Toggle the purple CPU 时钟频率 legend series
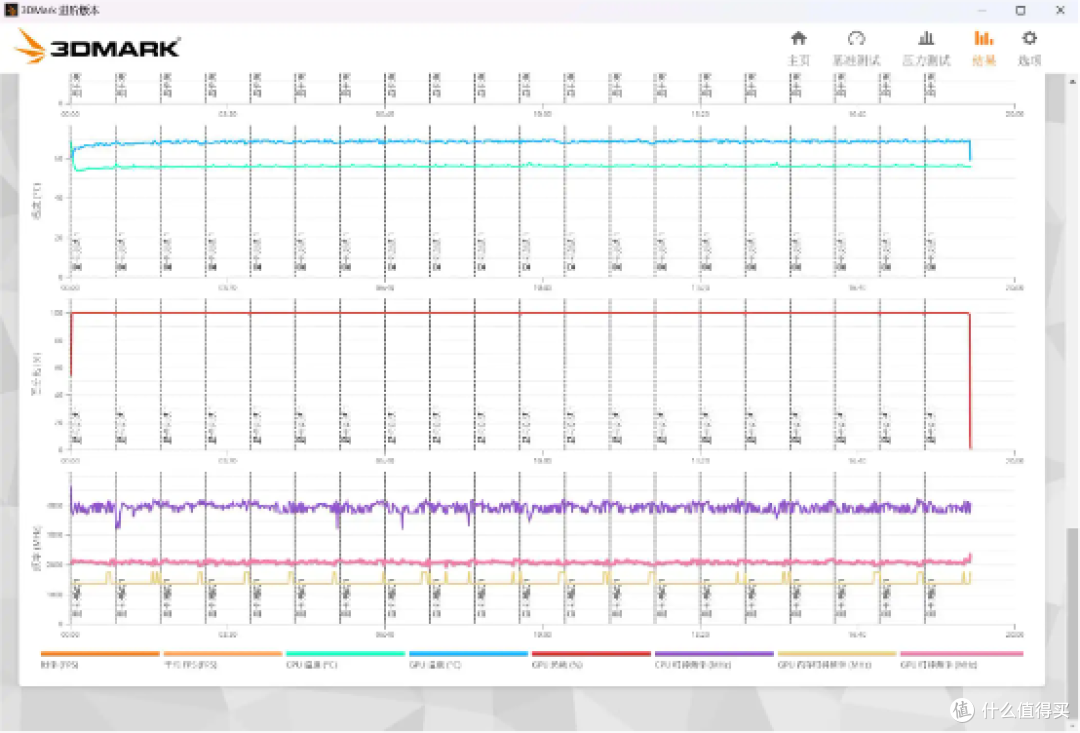 click(x=714, y=659)
